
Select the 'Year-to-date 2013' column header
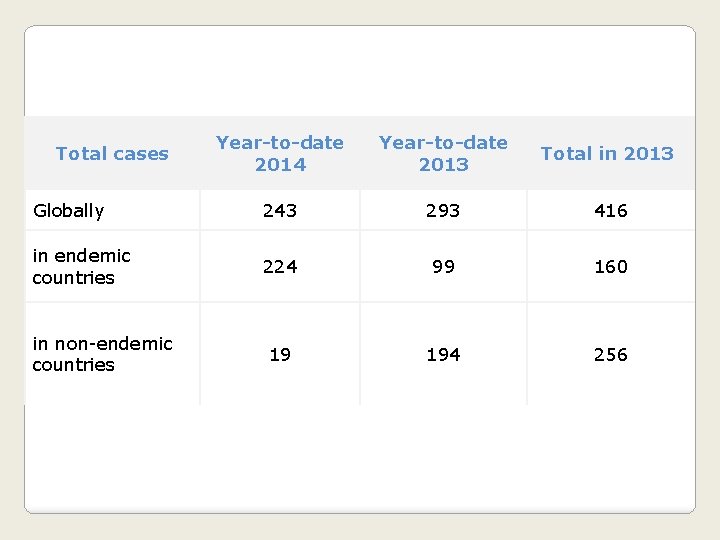(443, 153)
